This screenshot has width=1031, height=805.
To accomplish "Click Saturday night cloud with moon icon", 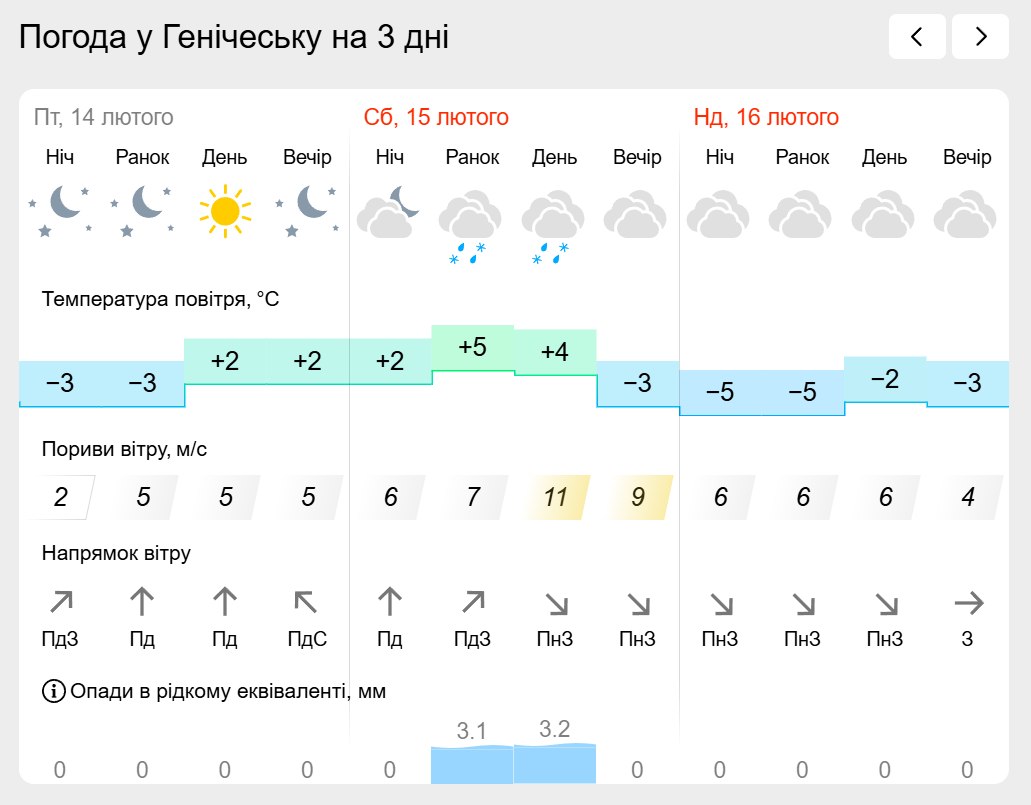I will point(389,212).
